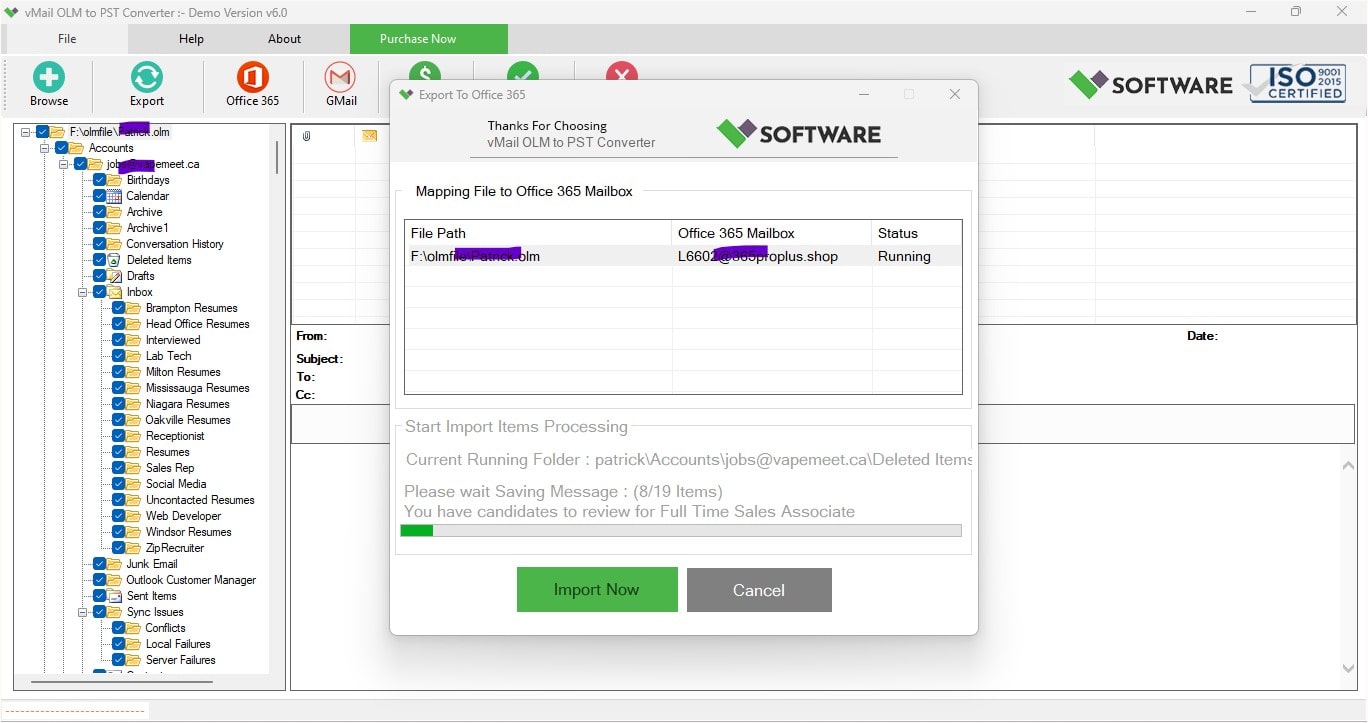Close the Export To Office 365 dialog
Viewport: 1368px width, 723px height.
point(954,94)
